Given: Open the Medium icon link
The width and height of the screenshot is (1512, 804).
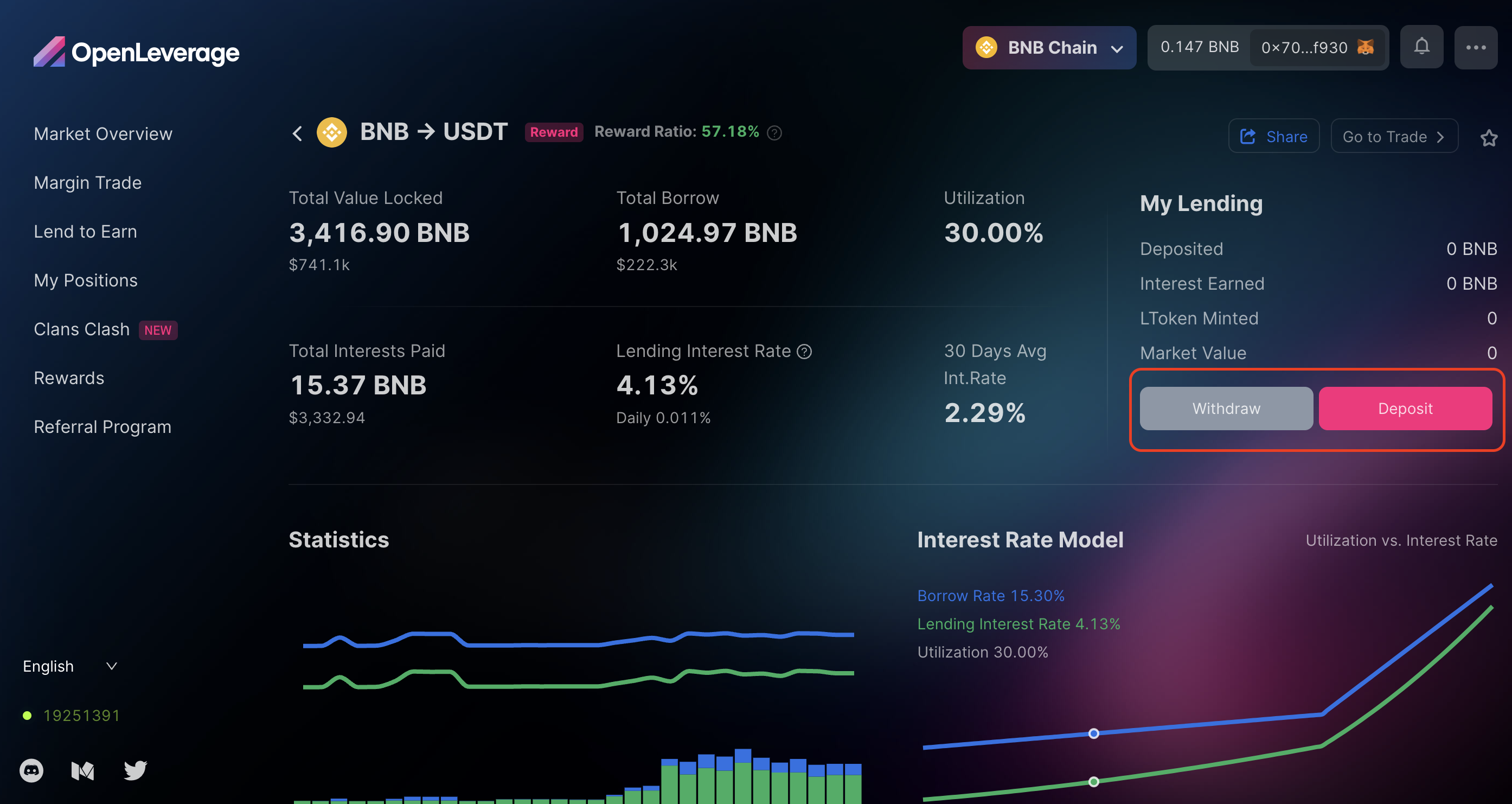Looking at the screenshot, I should coord(83,770).
